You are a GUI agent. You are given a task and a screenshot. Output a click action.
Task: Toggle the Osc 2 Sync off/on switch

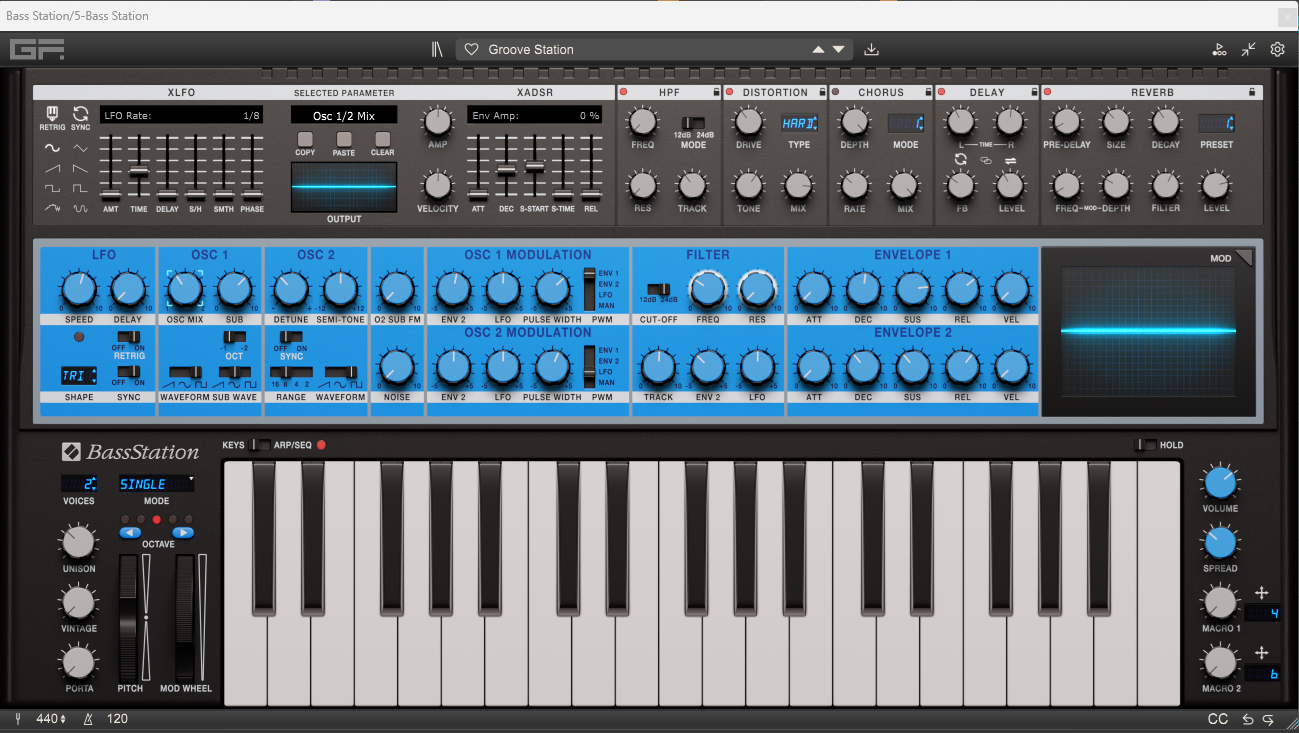291,337
